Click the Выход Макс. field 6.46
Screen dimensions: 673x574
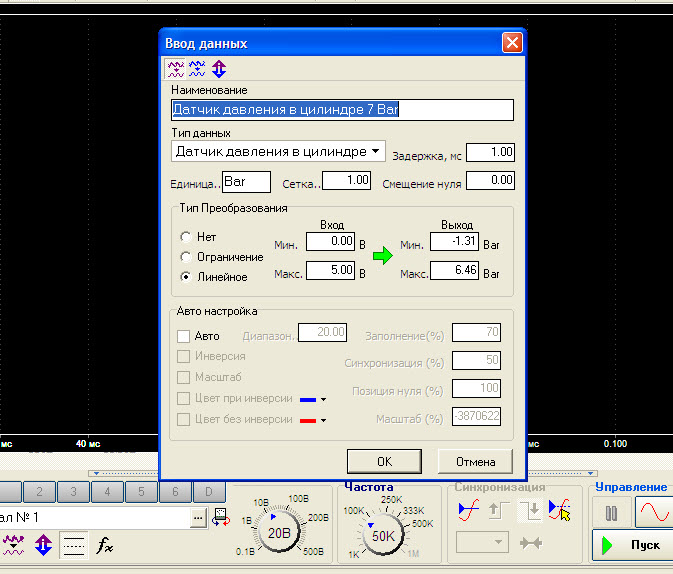[454, 270]
